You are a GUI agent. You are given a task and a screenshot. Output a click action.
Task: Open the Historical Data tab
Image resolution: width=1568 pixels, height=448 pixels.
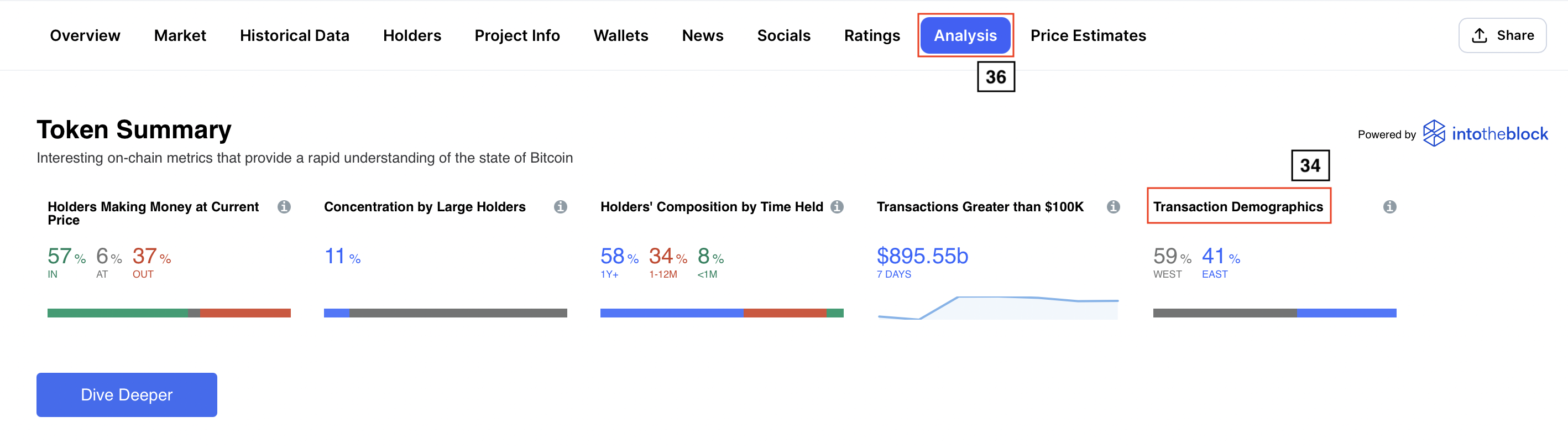295,35
